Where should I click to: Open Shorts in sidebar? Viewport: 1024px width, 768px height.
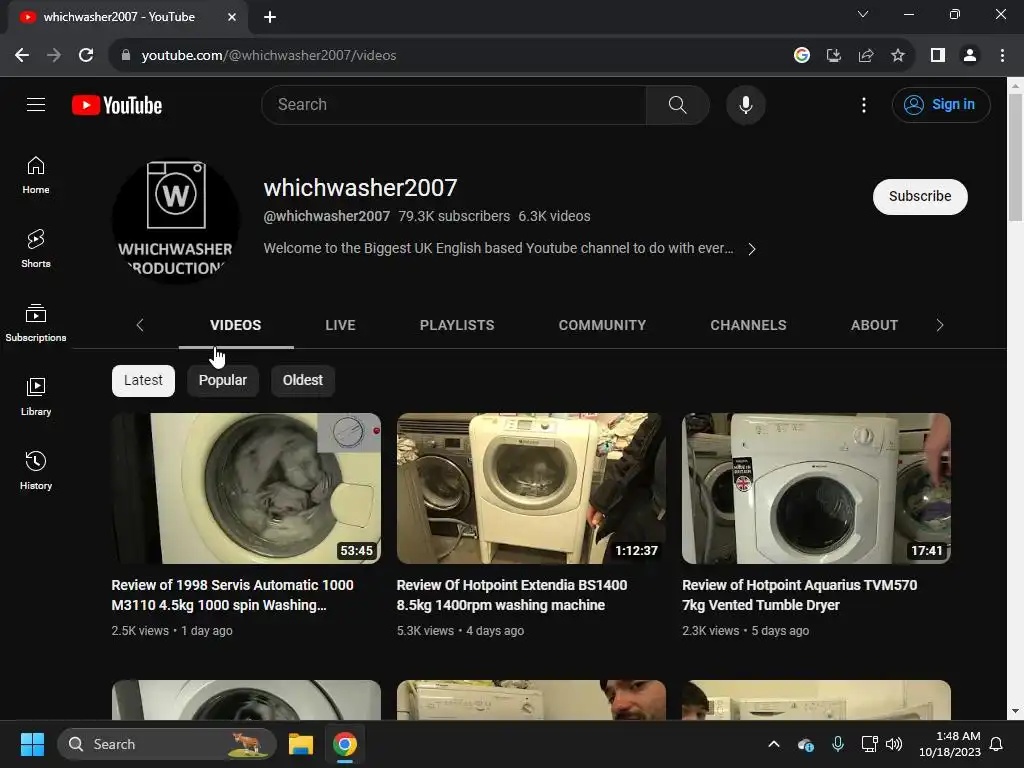click(x=36, y=249)
